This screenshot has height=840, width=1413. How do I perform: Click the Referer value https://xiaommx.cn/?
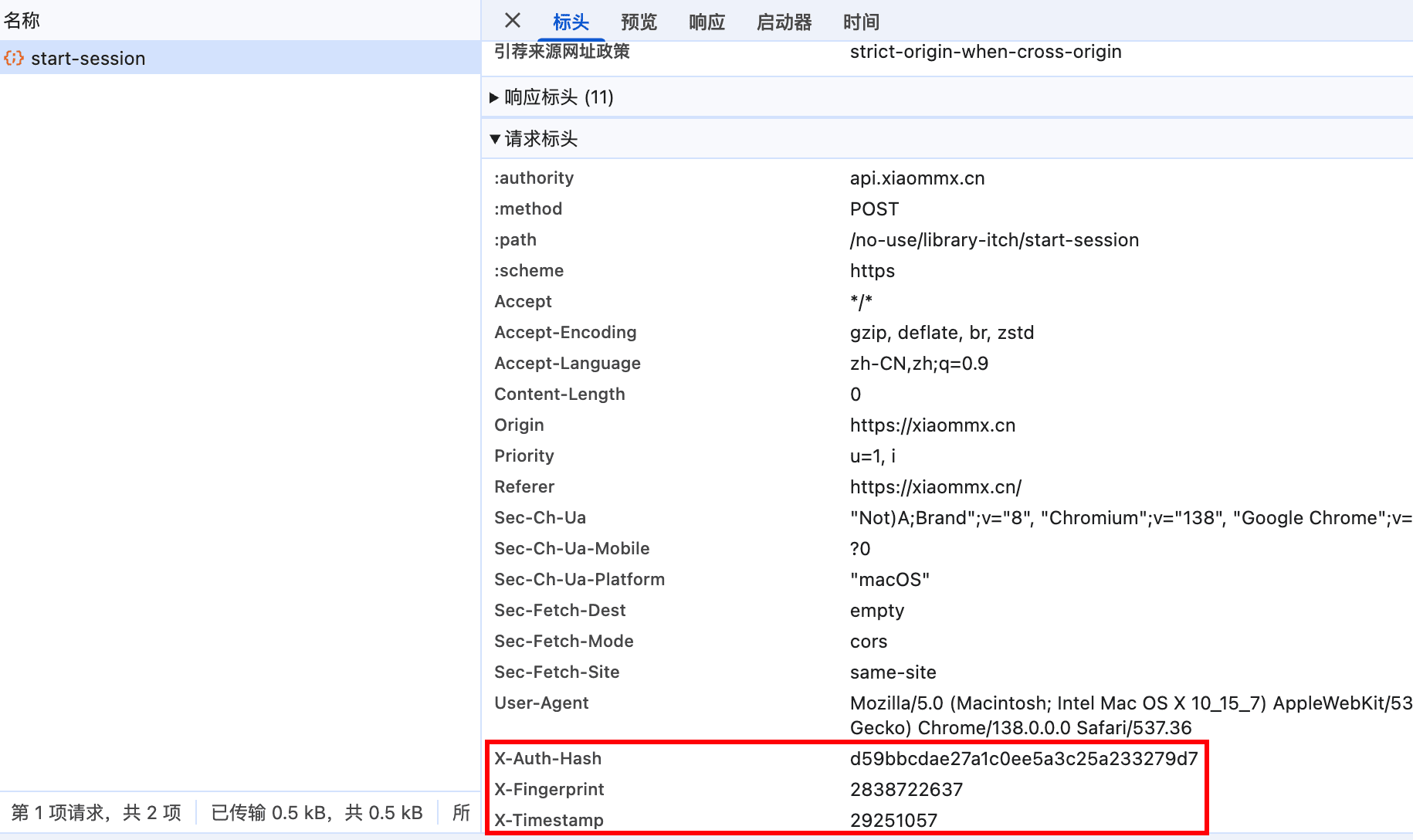pyautogui.click(x=936, y=487)
